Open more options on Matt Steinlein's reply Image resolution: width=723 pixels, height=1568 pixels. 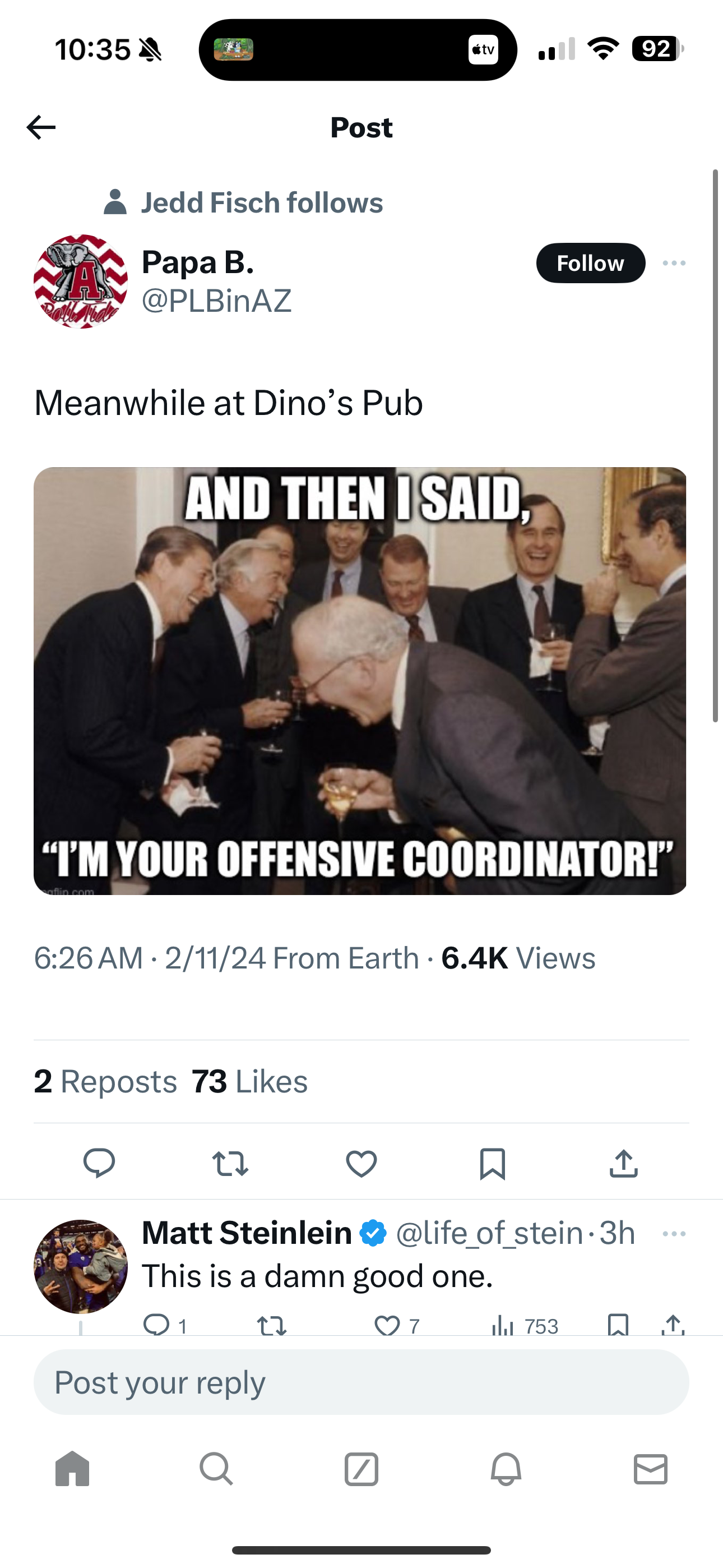point(674,1234)
